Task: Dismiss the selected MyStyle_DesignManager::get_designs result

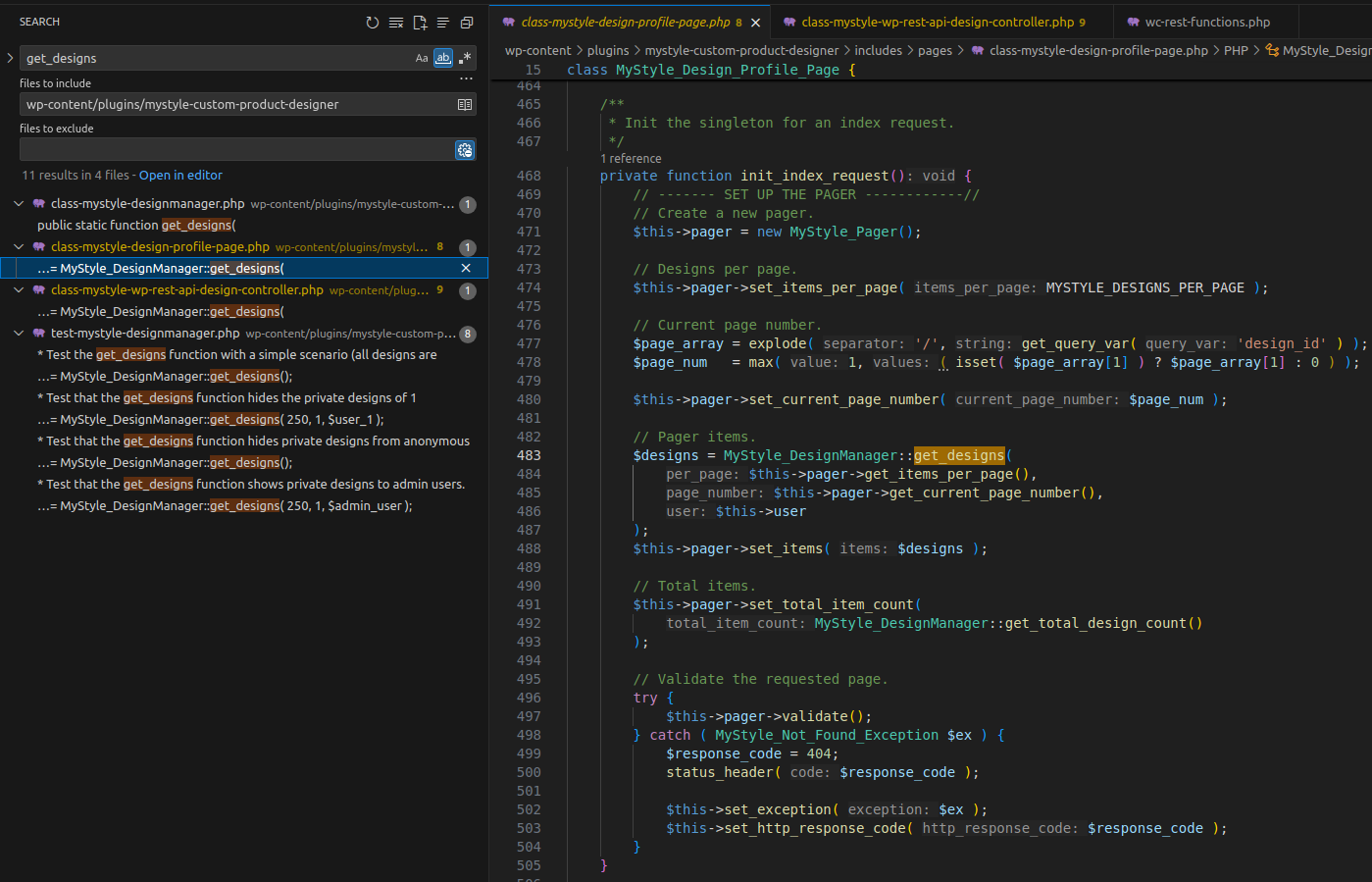Action: [x=466, y=268]
